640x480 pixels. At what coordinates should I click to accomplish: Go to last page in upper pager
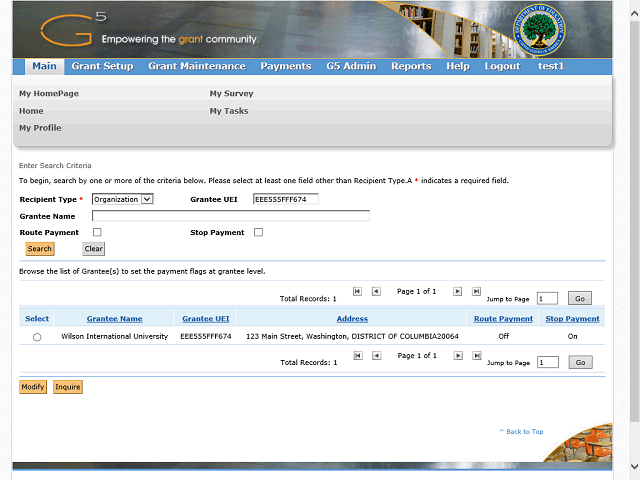pos(476,291)
